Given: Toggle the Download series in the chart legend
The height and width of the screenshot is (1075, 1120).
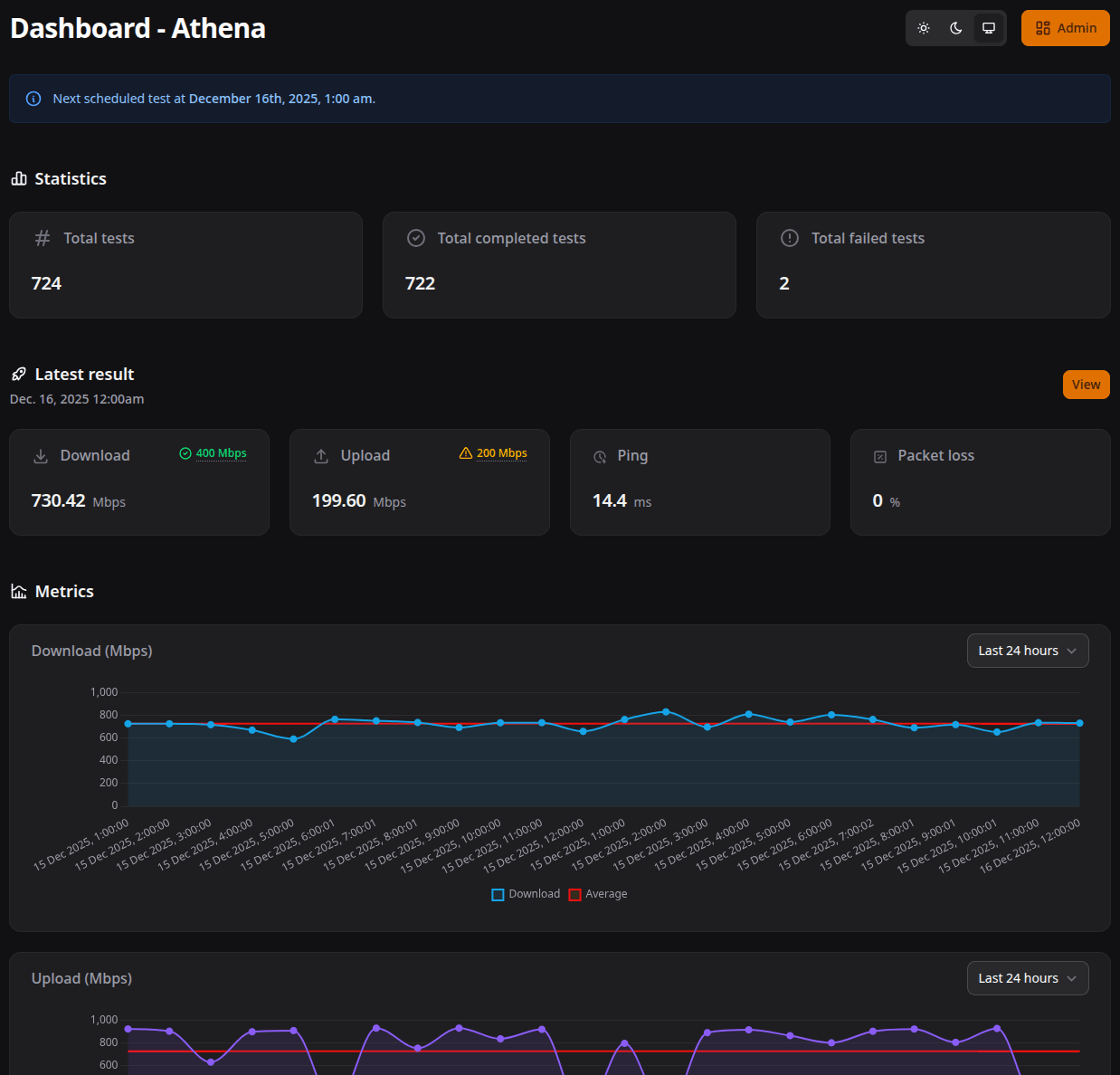Looking at the screenshot, I should pos(526,894).
